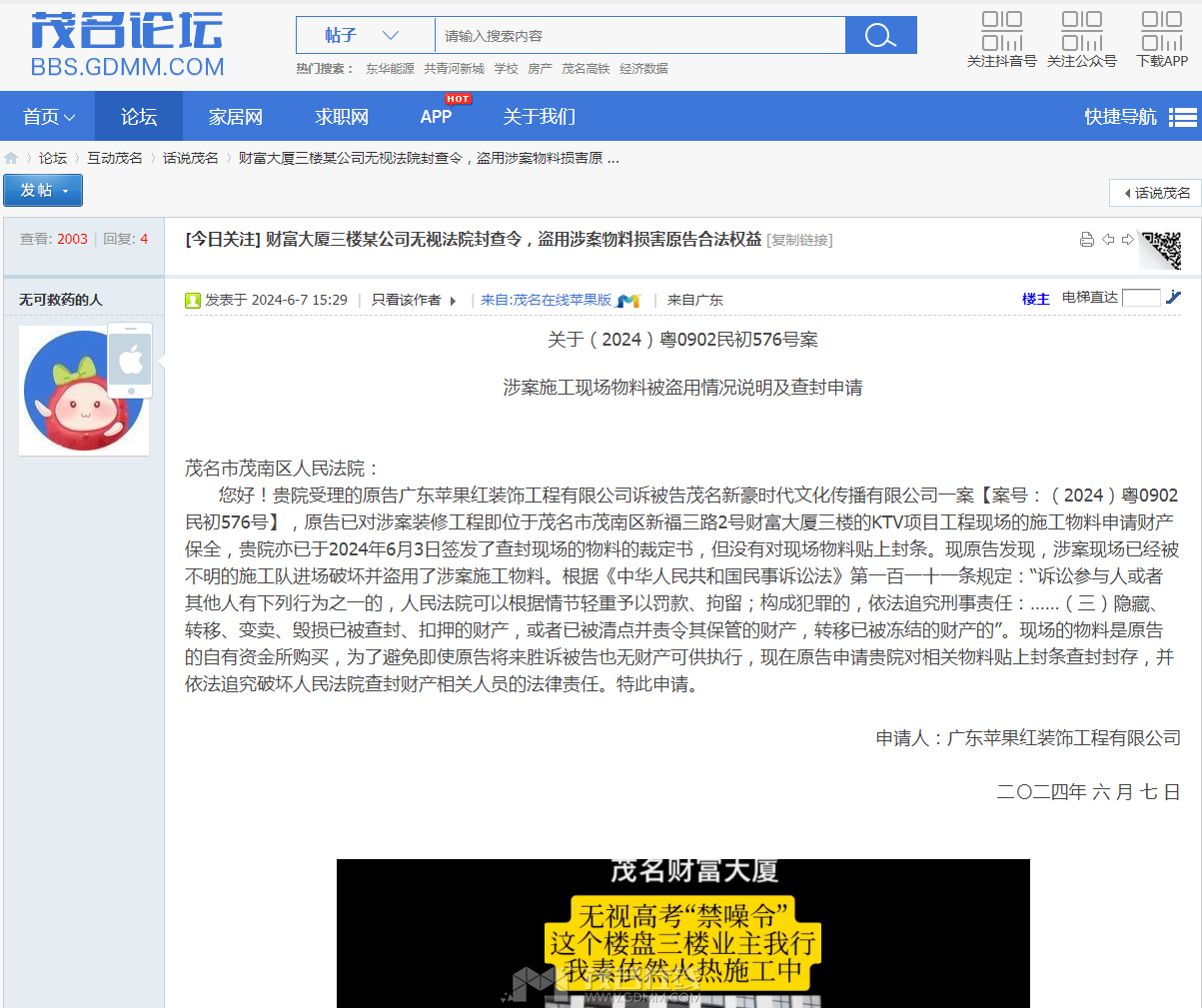Click hot search 学校
The image size is (1202, 1008).
click(507, 69)
